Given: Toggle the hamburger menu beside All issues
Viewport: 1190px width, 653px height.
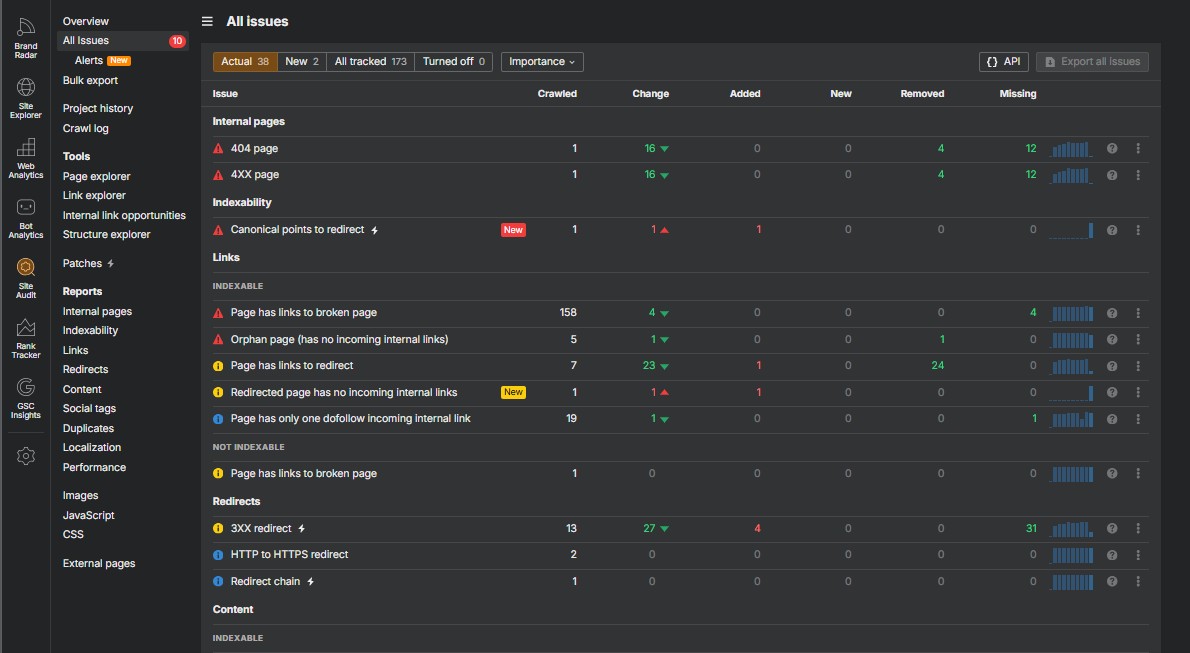Looking at the screenshot, I should pyautogui.click(x=207, y=21).
